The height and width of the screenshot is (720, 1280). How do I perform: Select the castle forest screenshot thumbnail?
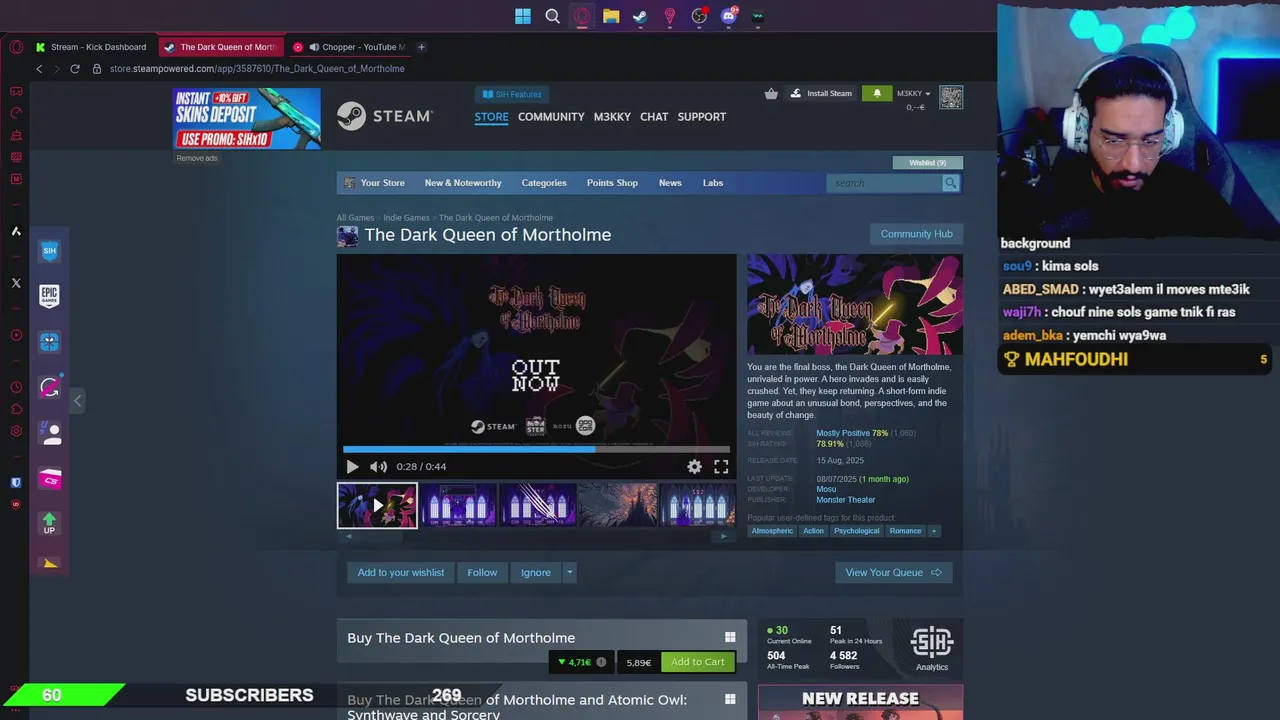pos(618,505)
